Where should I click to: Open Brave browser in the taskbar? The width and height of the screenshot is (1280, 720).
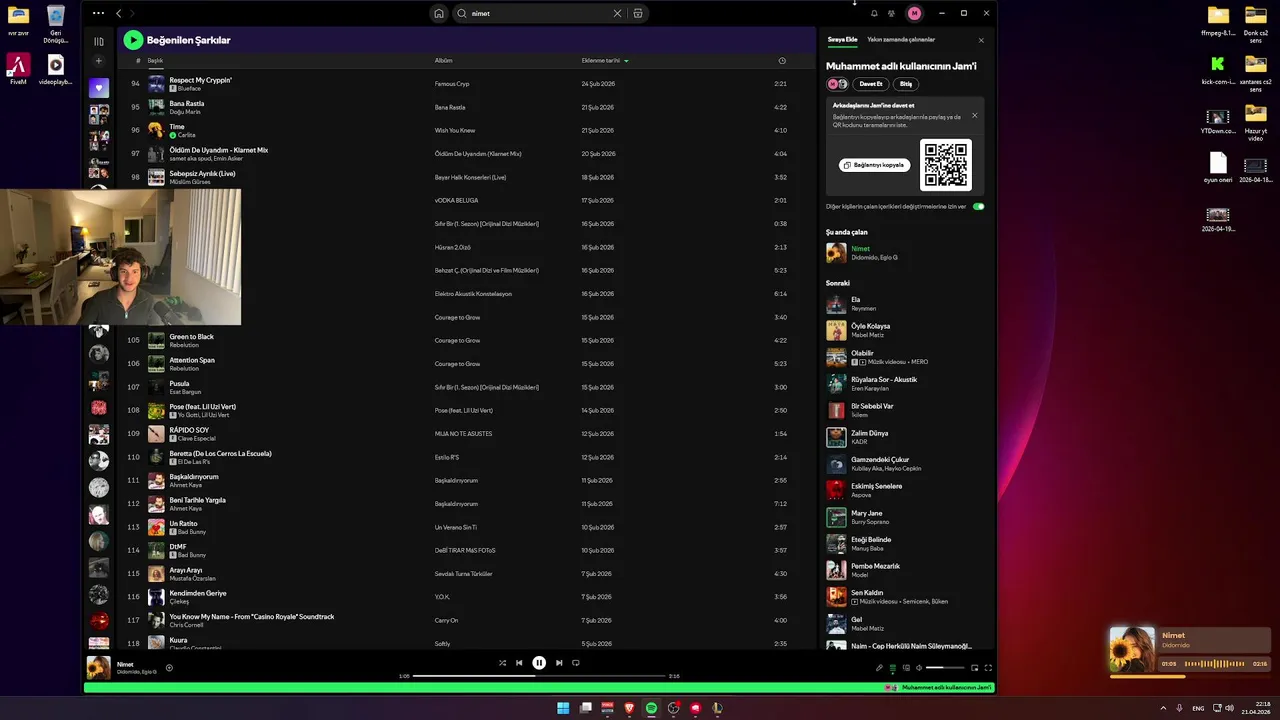pos(629,708)
